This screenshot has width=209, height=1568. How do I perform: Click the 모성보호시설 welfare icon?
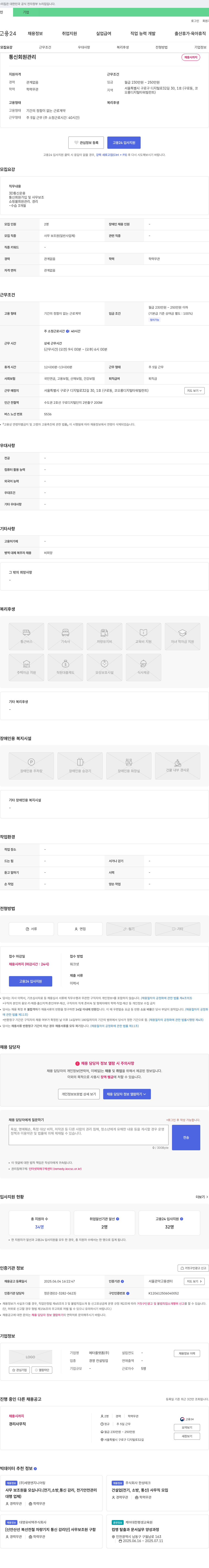click(104, 667)
